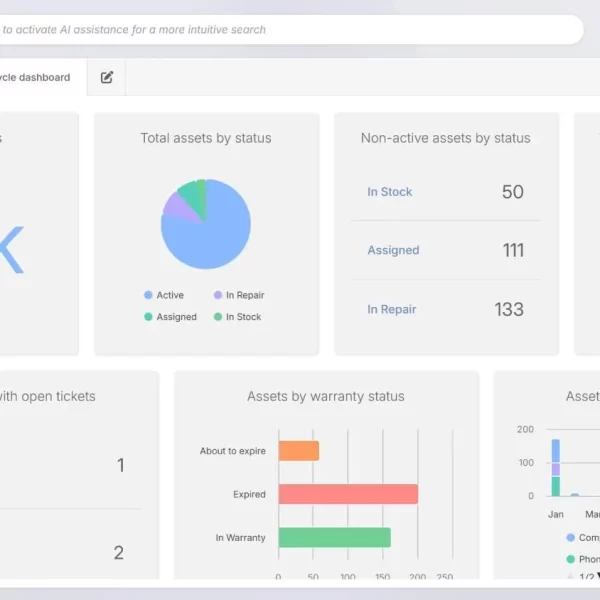
Task: Open the In Stock assets link
Action: click(390, 192)
